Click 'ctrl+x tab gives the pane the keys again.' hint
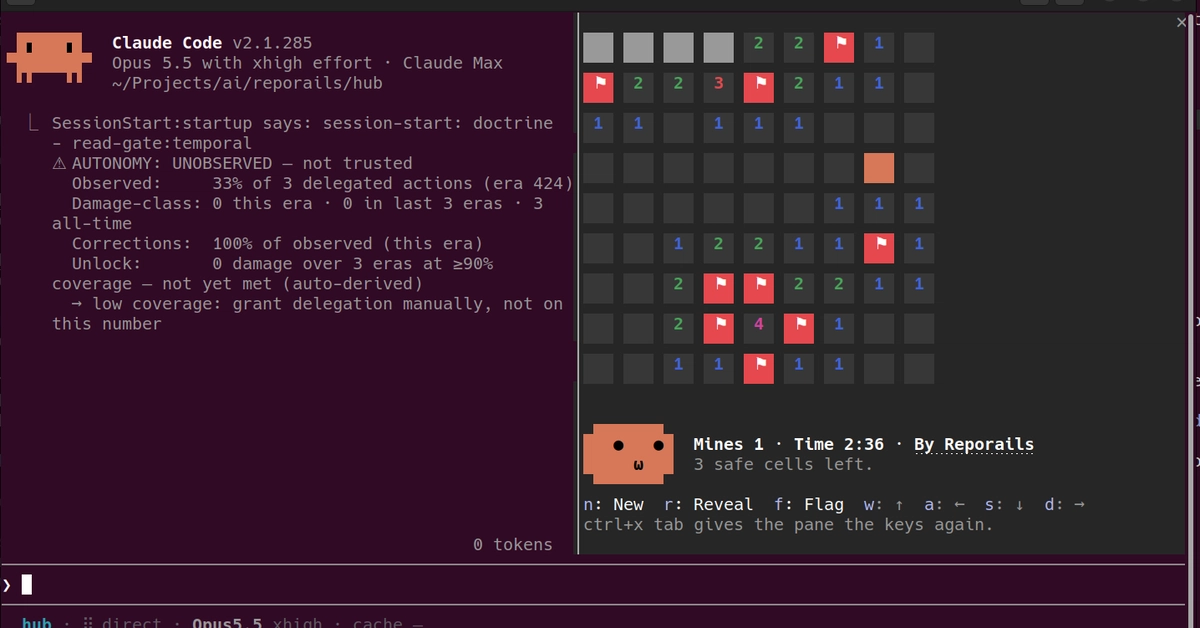This screenshot has height=628, width=1200. point(789,524)
